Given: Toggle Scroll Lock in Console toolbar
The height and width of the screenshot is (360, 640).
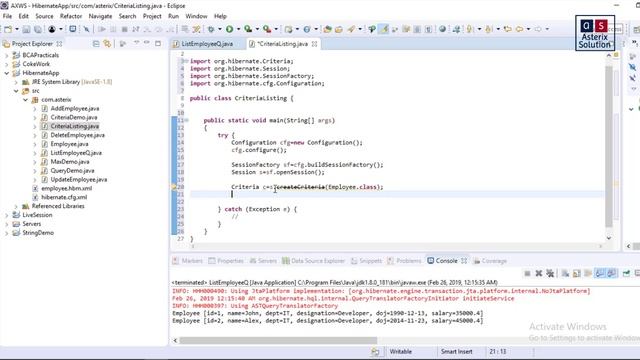Looking at the screenshot, I should [x=576, y=273].
